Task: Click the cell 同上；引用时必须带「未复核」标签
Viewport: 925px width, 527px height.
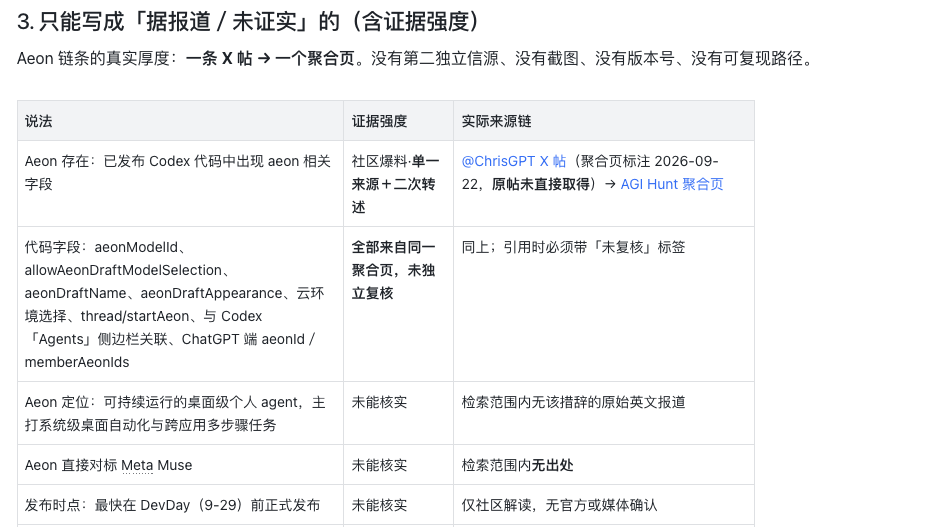Action: (603, 304)
